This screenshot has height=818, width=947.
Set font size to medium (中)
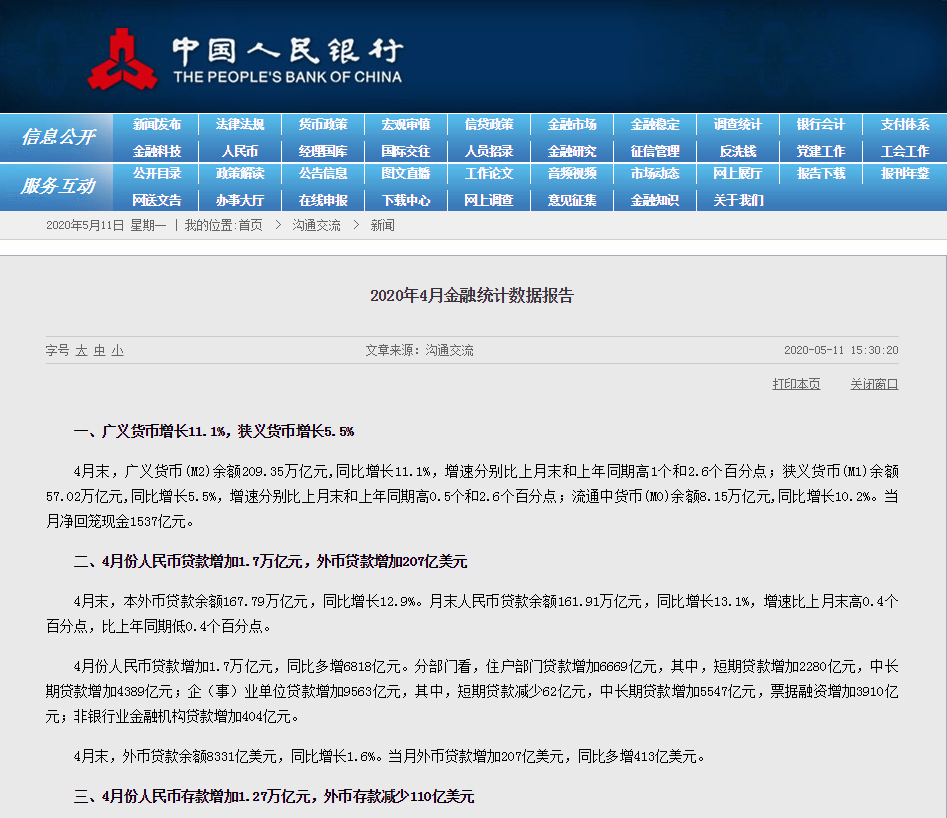click(99, 351)
